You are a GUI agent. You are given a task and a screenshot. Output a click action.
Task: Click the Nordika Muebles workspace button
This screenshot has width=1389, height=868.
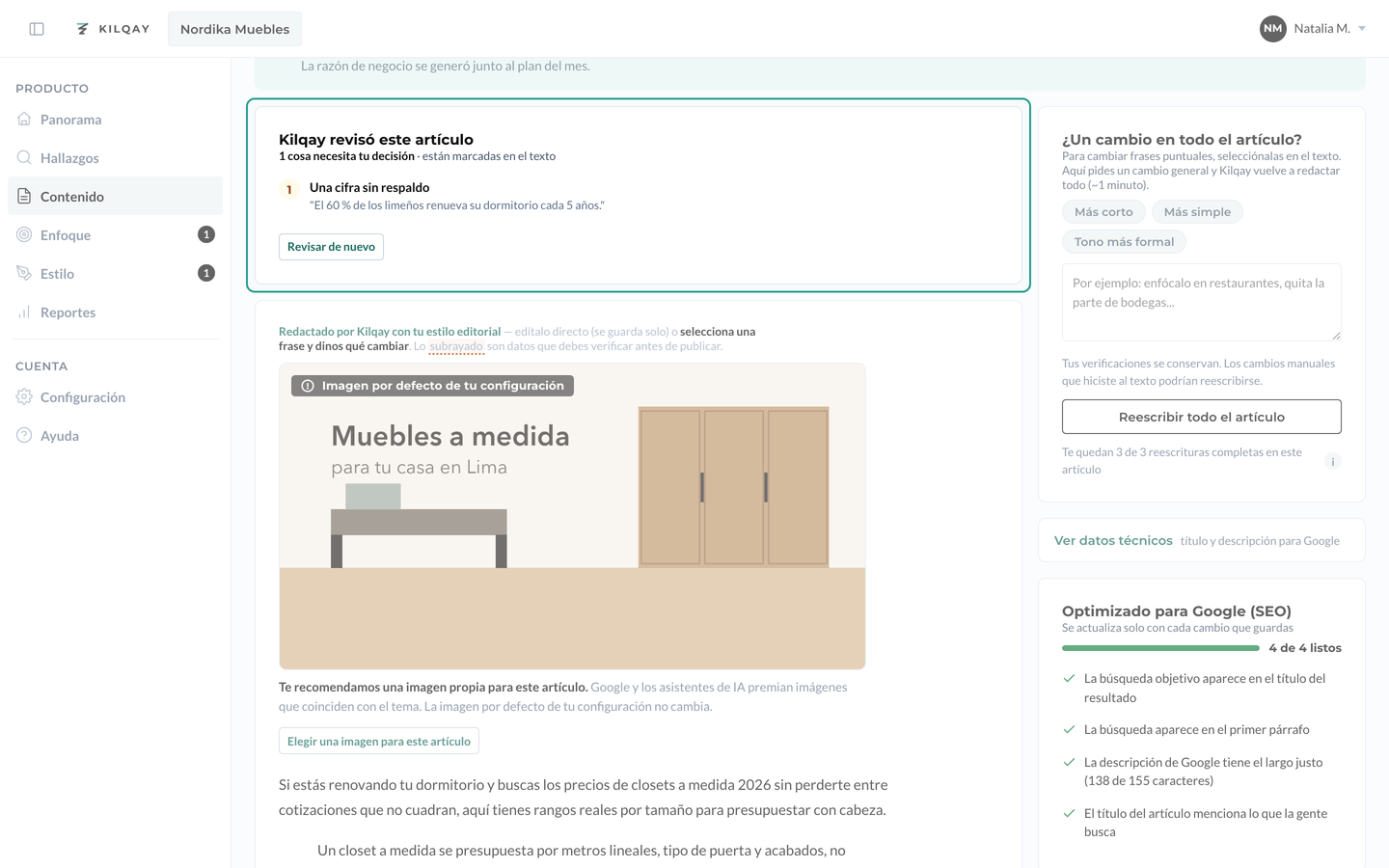(x=234, y=29)
